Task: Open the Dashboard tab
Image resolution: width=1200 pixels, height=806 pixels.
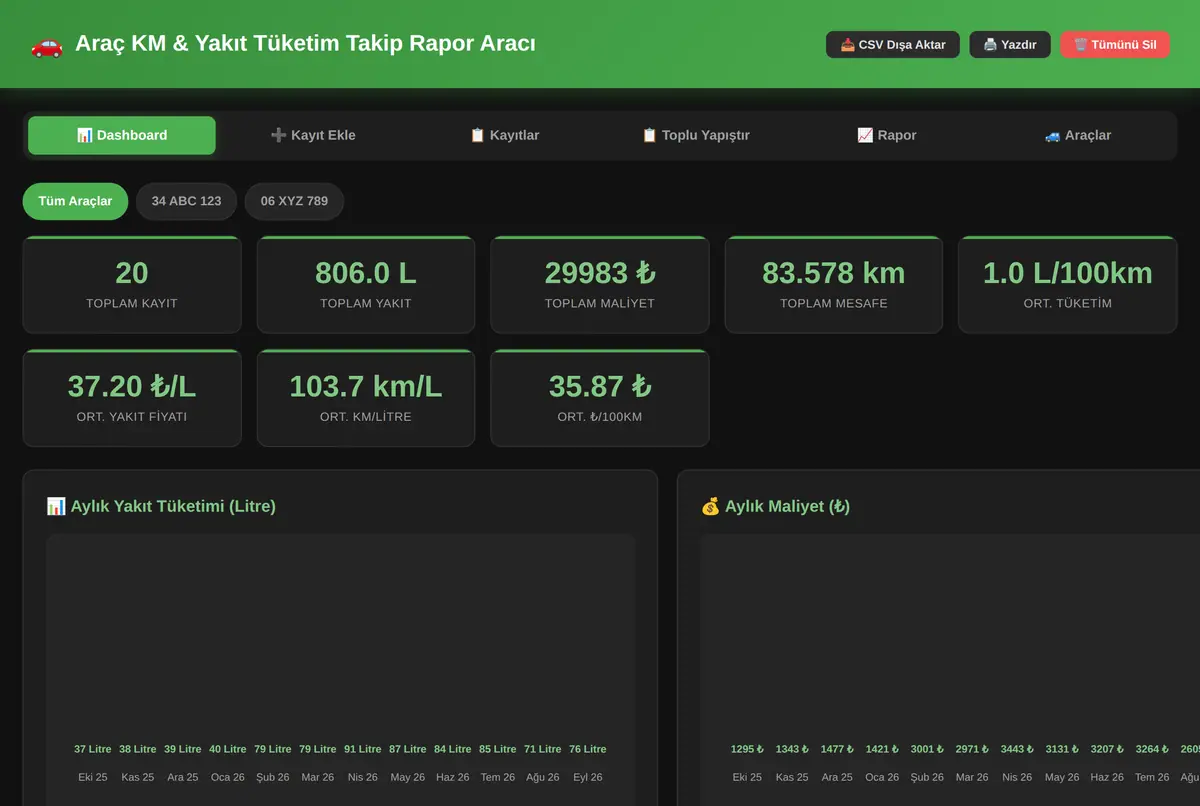Action: (x=122, y=135)
